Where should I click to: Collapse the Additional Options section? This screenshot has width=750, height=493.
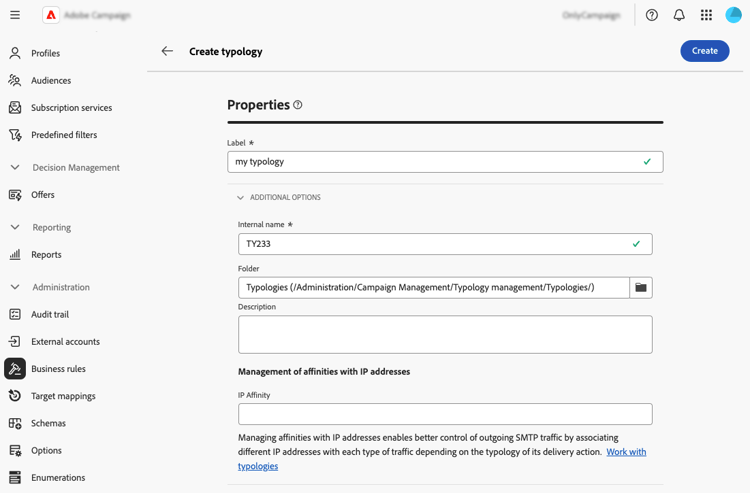click(x=241, y=198)
